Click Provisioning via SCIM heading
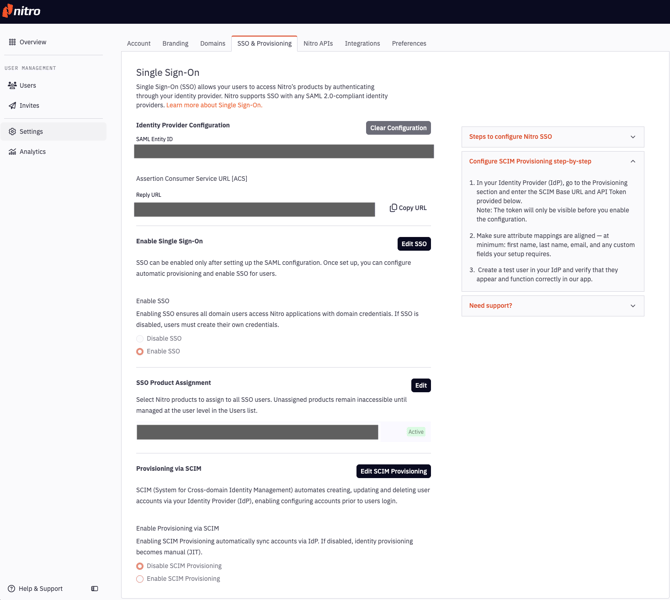This screenshot has width=670, height=600. pos(168,469)
